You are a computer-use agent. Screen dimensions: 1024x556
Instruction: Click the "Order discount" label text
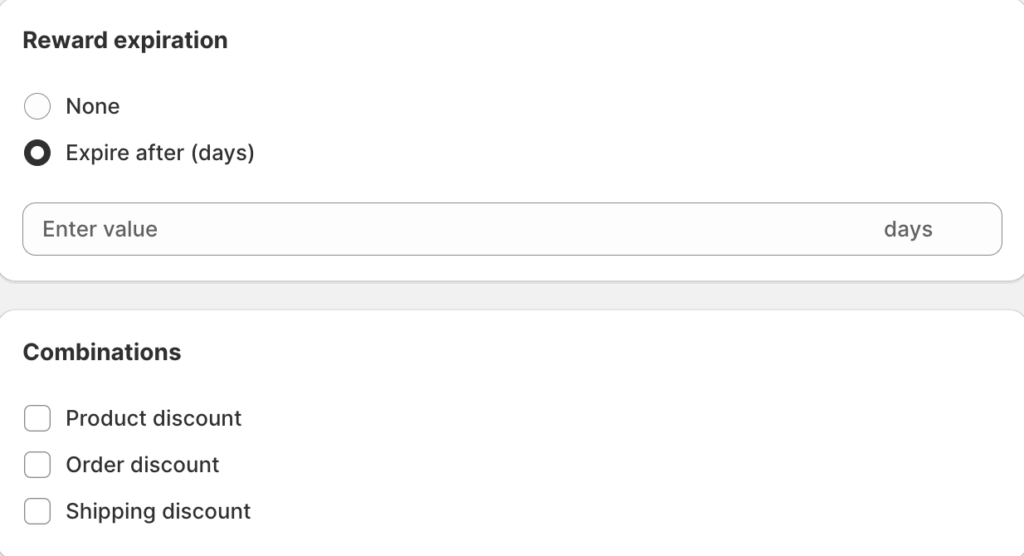(142, 465)
